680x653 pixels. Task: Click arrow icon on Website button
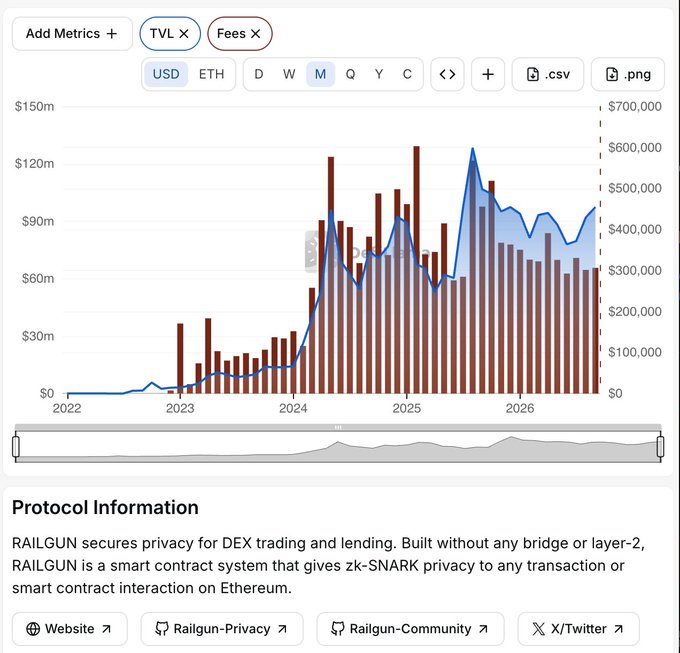(106, 629)
